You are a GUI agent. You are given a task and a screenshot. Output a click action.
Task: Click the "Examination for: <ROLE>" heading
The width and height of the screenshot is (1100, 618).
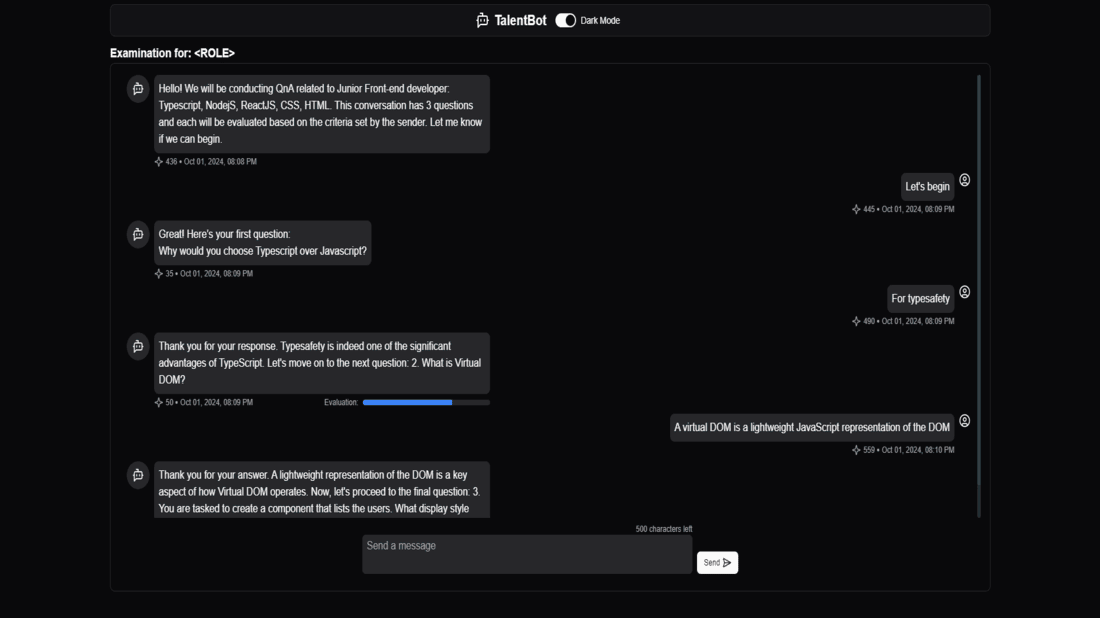click(x=172, y=53)
